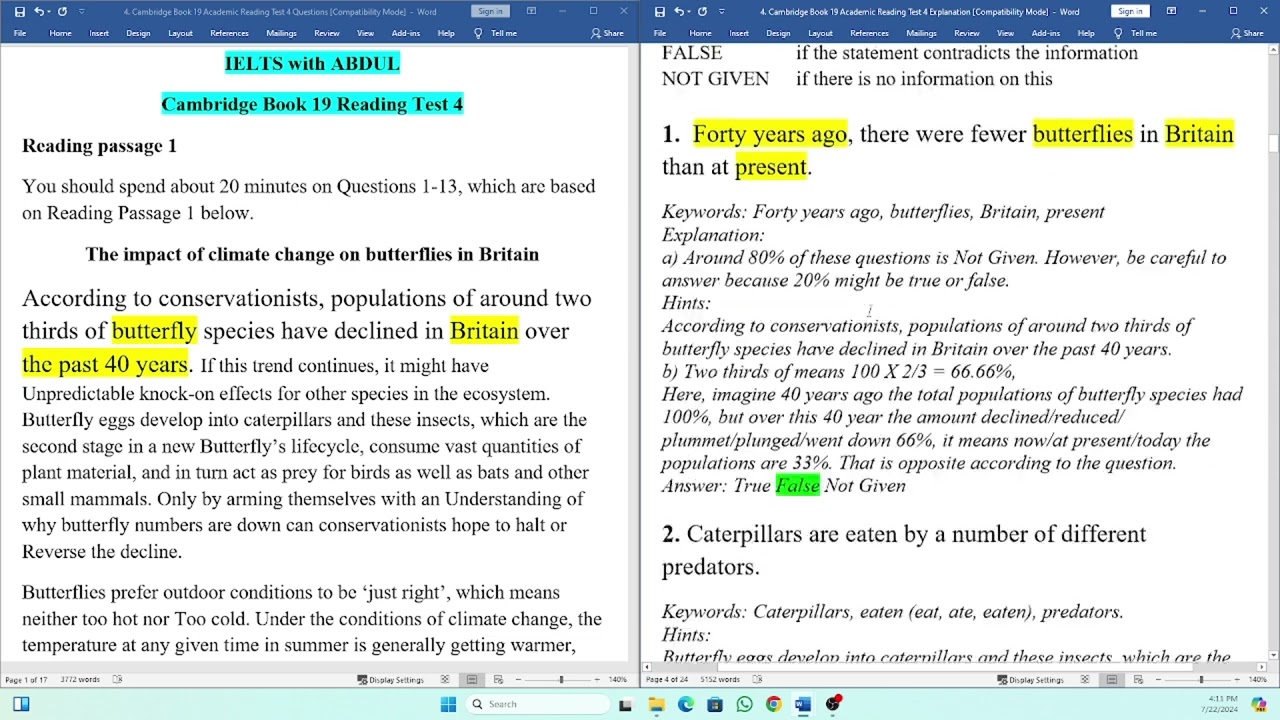Viewport: 1280px width, 720px height.
Task: Open Google Chrome from taskbar
Action: coord(773,704)
